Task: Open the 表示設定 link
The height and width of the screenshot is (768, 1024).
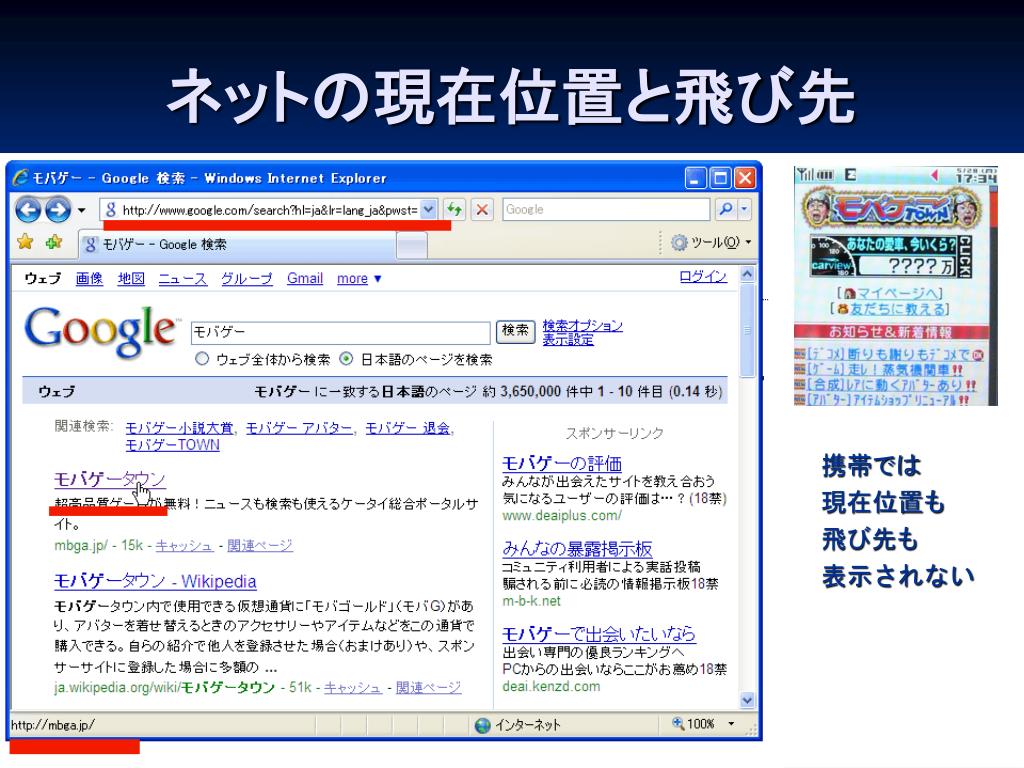Action: pyautogui.click(x=568, y=340)
